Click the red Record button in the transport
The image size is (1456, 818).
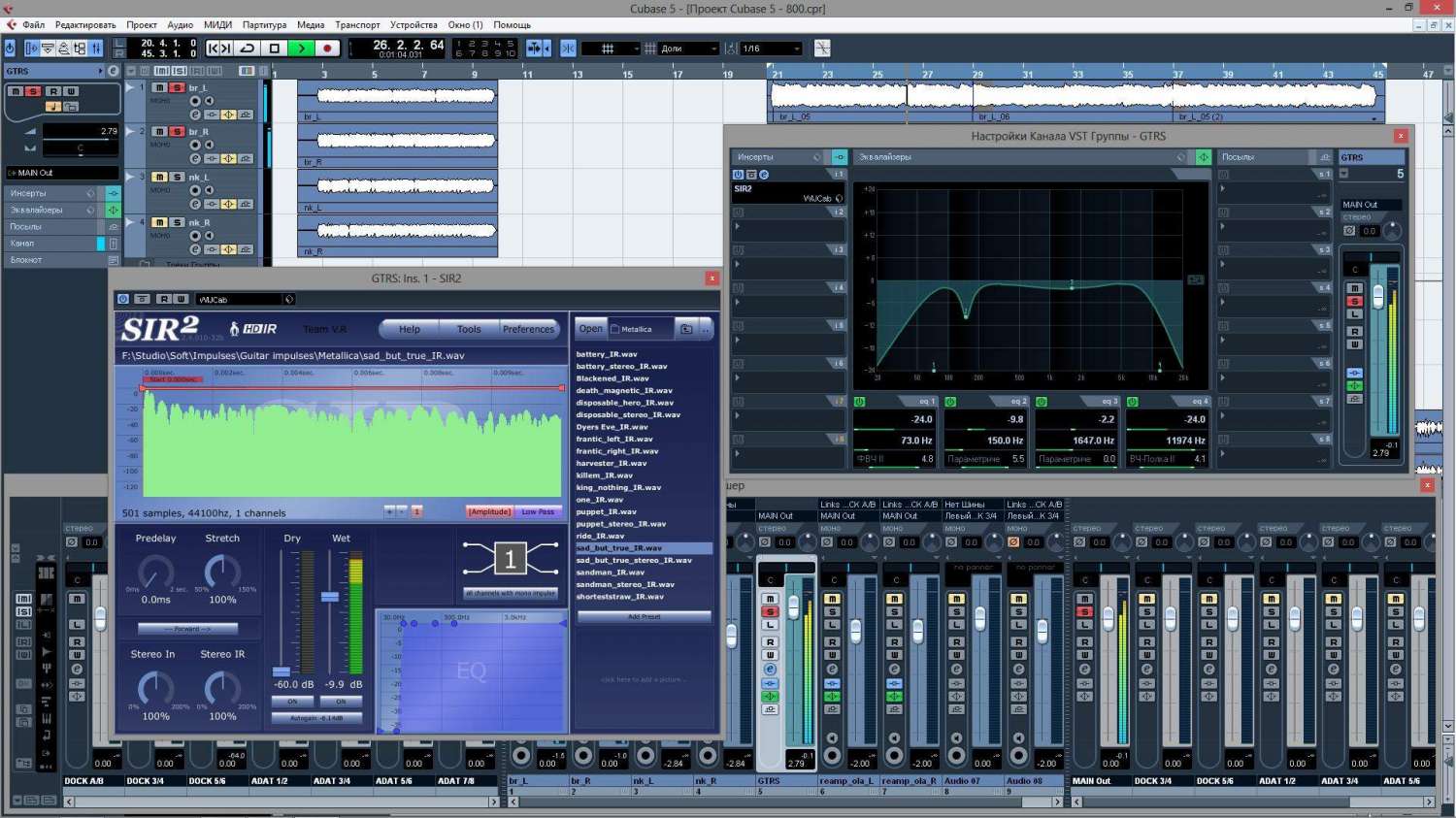(x=327, y=48)
